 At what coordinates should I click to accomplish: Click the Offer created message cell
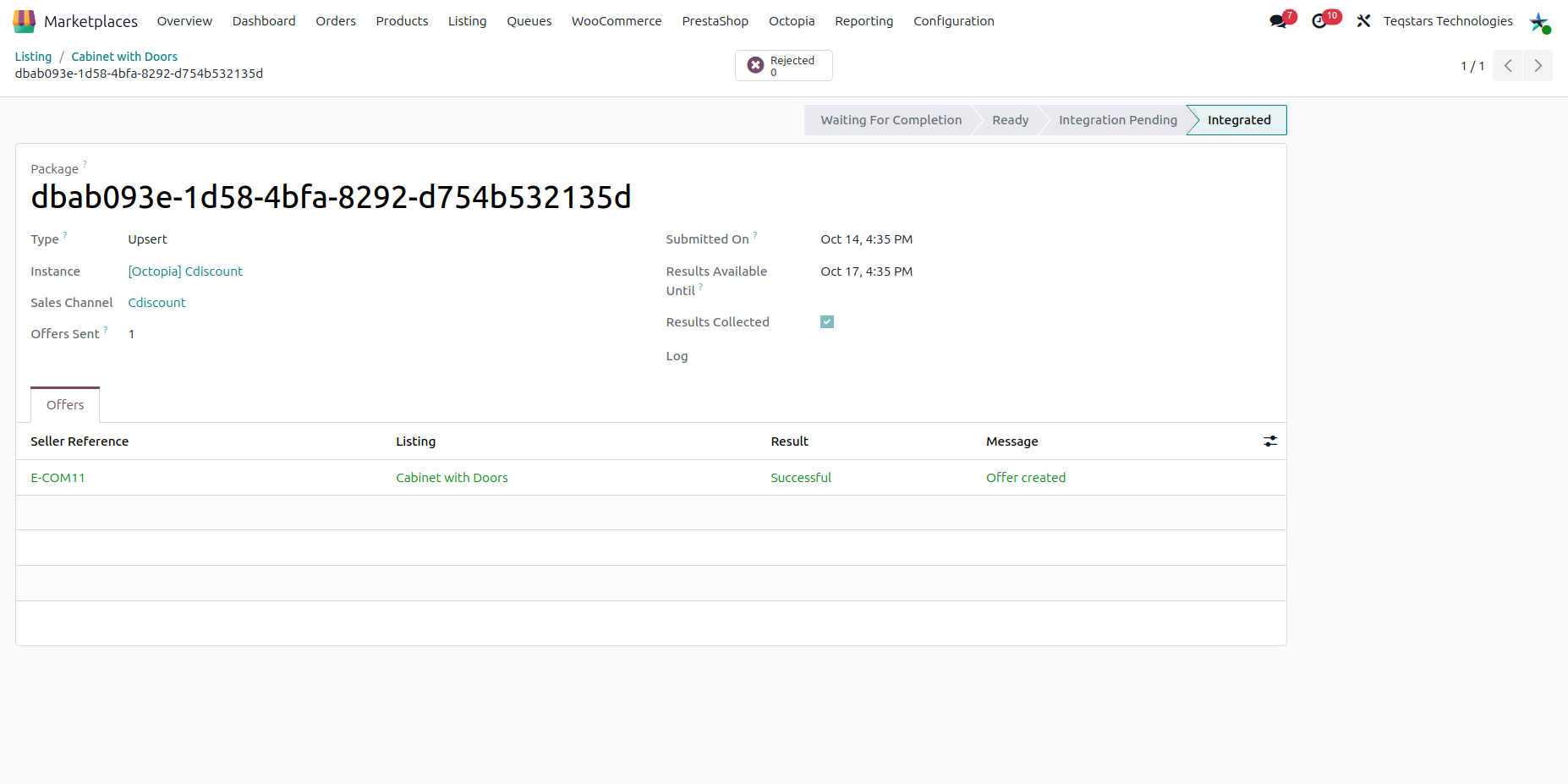1026,478
